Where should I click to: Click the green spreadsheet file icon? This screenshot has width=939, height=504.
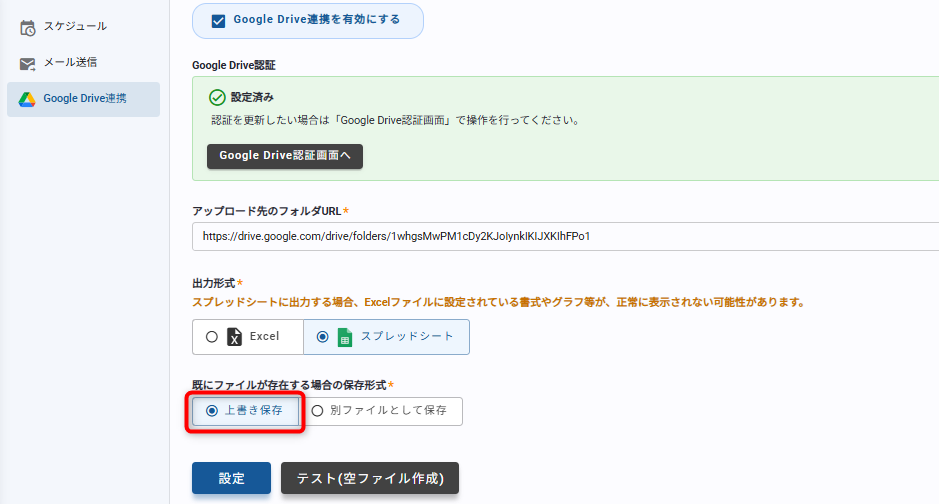point(345,337)
